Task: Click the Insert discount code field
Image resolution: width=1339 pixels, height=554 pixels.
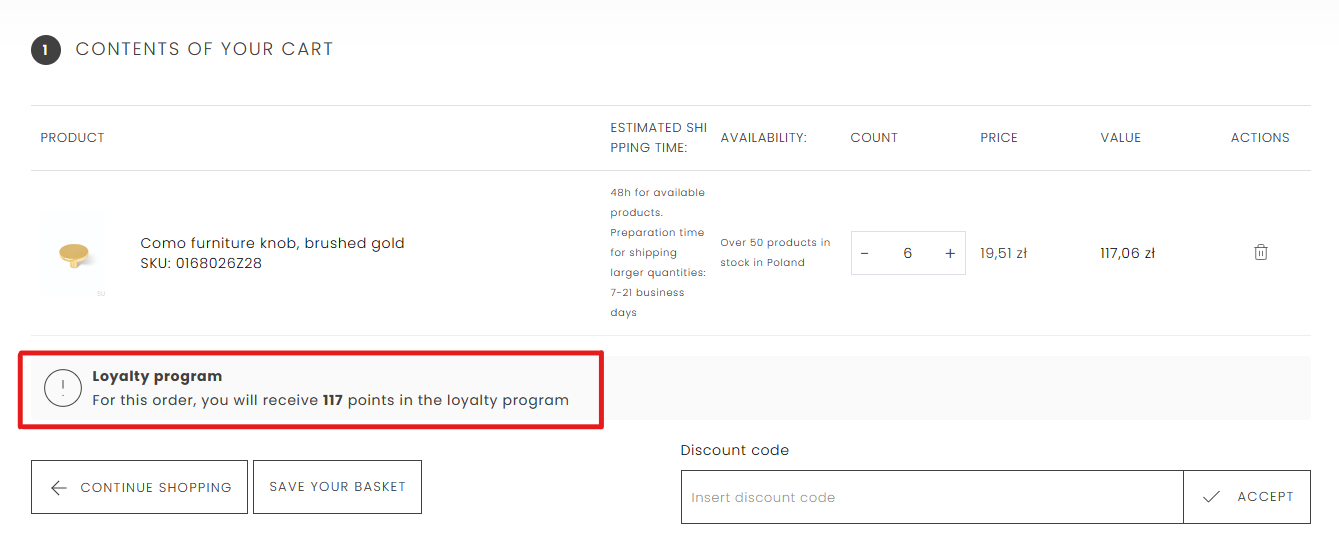Action: point(931,497)
